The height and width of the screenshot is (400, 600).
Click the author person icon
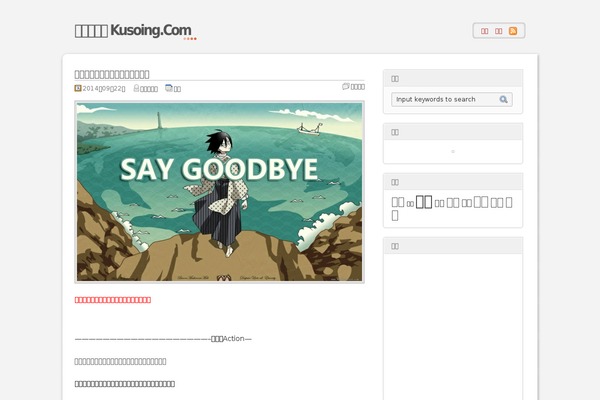pos(136,88)
